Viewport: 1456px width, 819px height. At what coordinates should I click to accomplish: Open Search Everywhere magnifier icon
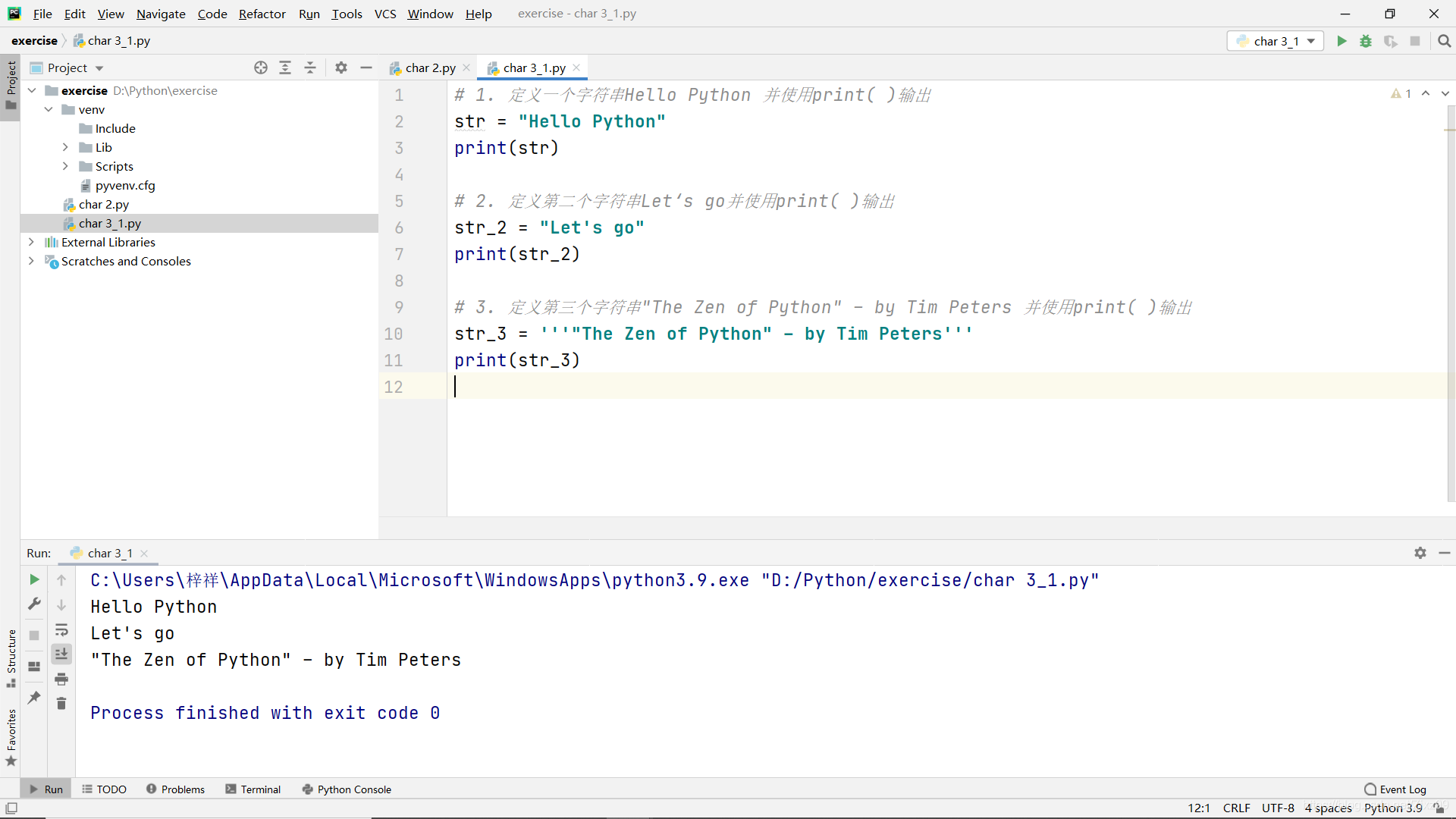pos(1444,41)
